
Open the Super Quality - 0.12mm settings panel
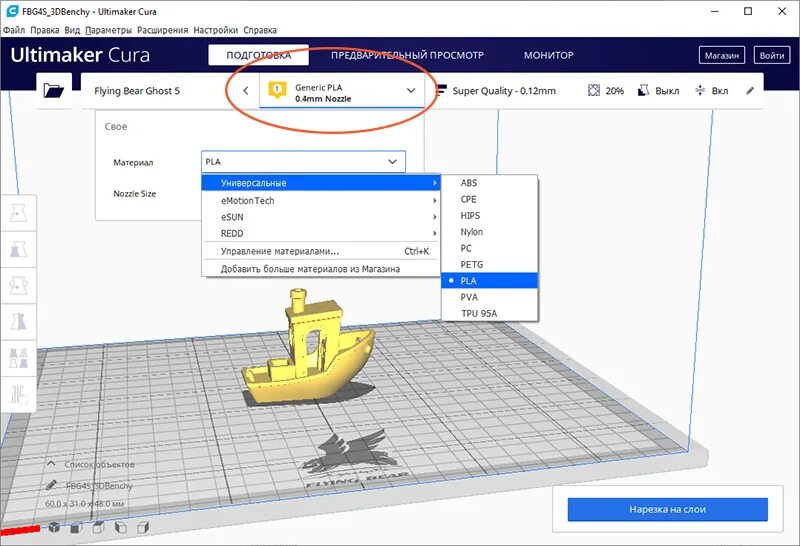pyautogui.click(x=504, y=91)
